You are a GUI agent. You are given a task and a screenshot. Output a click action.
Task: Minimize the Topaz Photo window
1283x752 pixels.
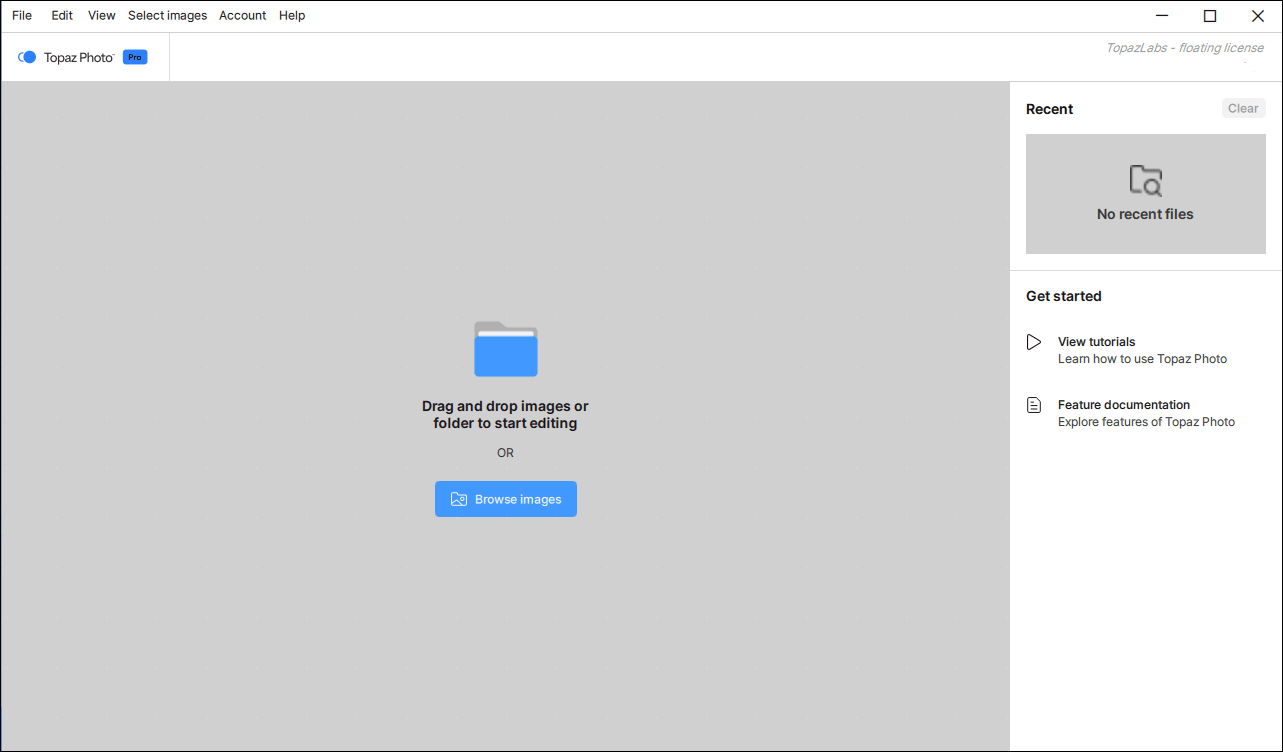(1162, 16)
